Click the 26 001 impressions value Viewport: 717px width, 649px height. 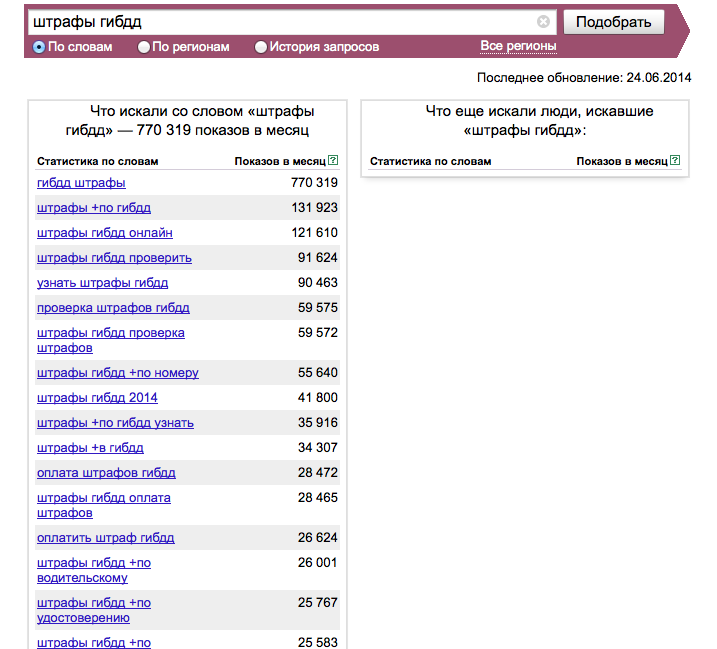(x=317, y=563)
